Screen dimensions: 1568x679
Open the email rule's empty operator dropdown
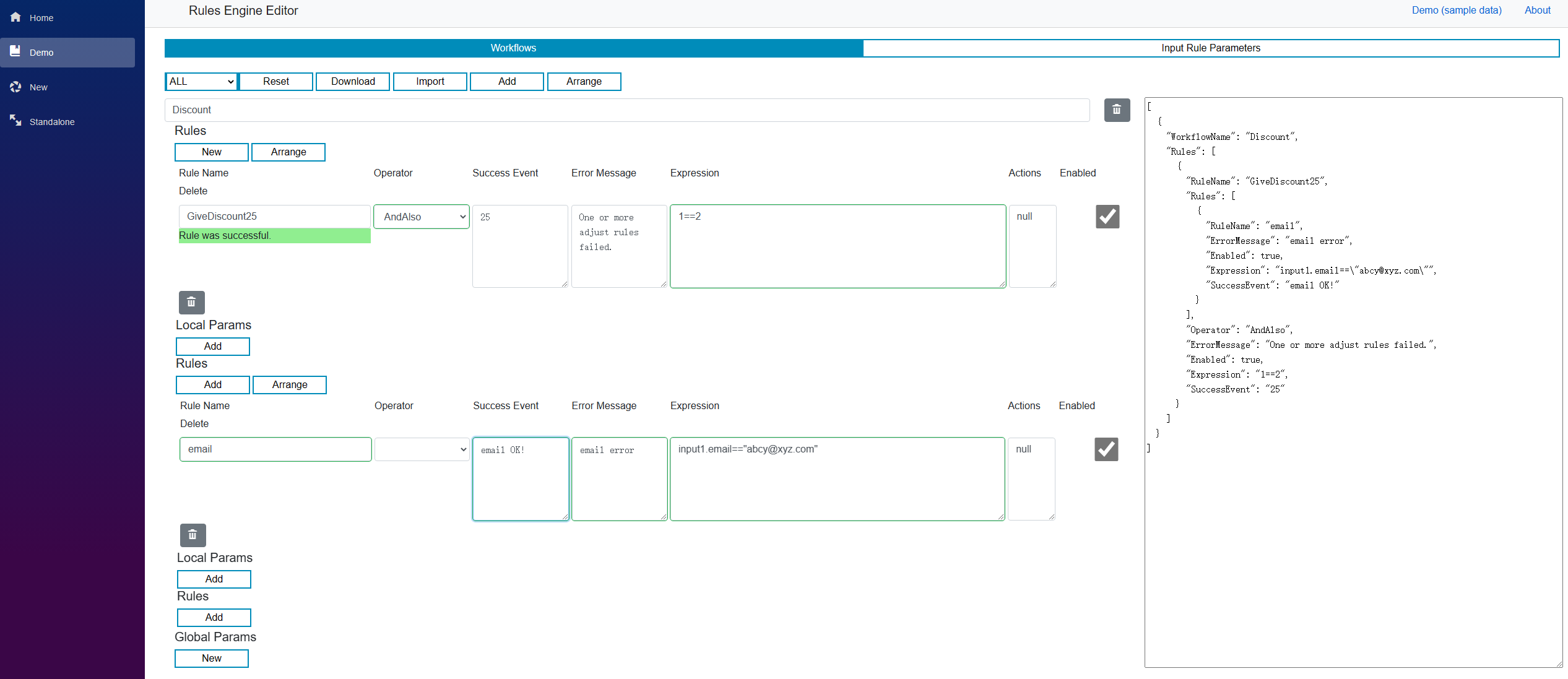pyautogui.click(x=422, y=449)
